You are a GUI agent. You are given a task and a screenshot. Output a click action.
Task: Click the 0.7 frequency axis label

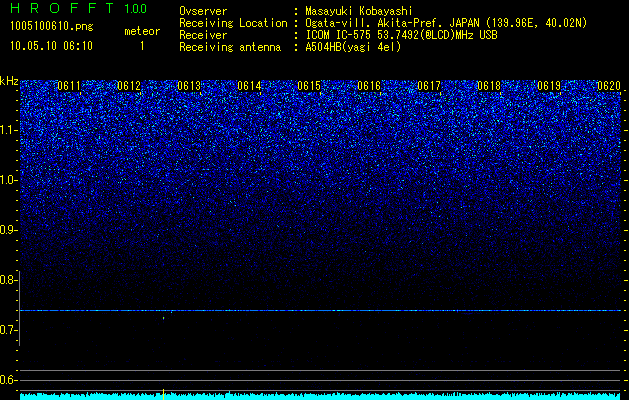(x=8, y=330)
